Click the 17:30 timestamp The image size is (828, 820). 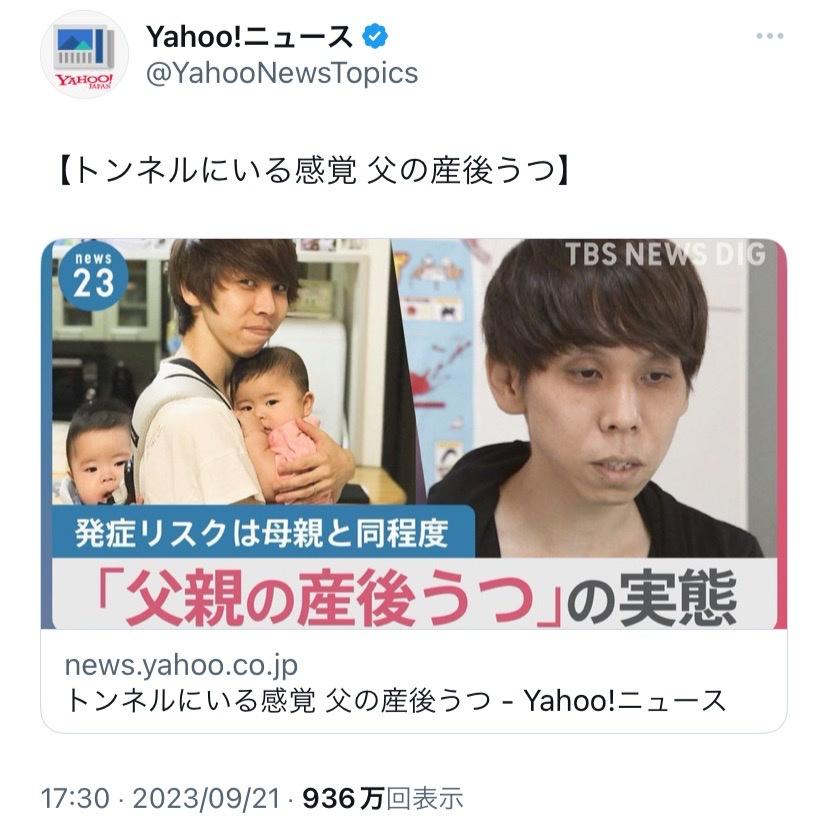[x=76, y=798]
